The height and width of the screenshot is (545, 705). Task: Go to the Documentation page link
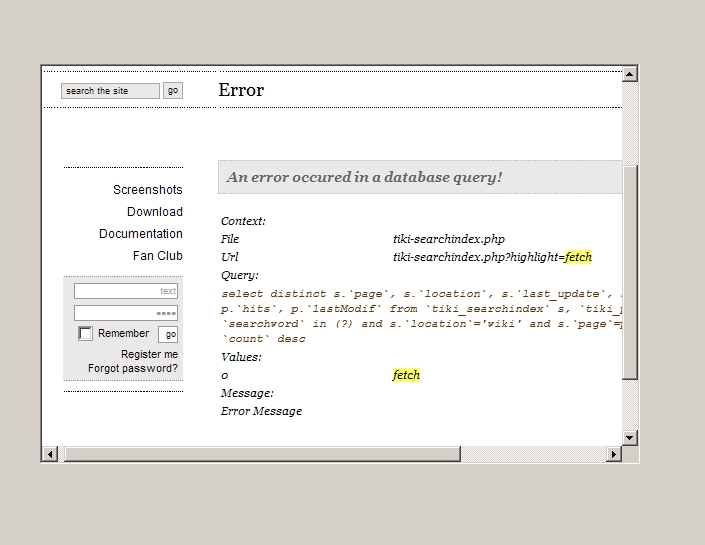click(140, 234)
